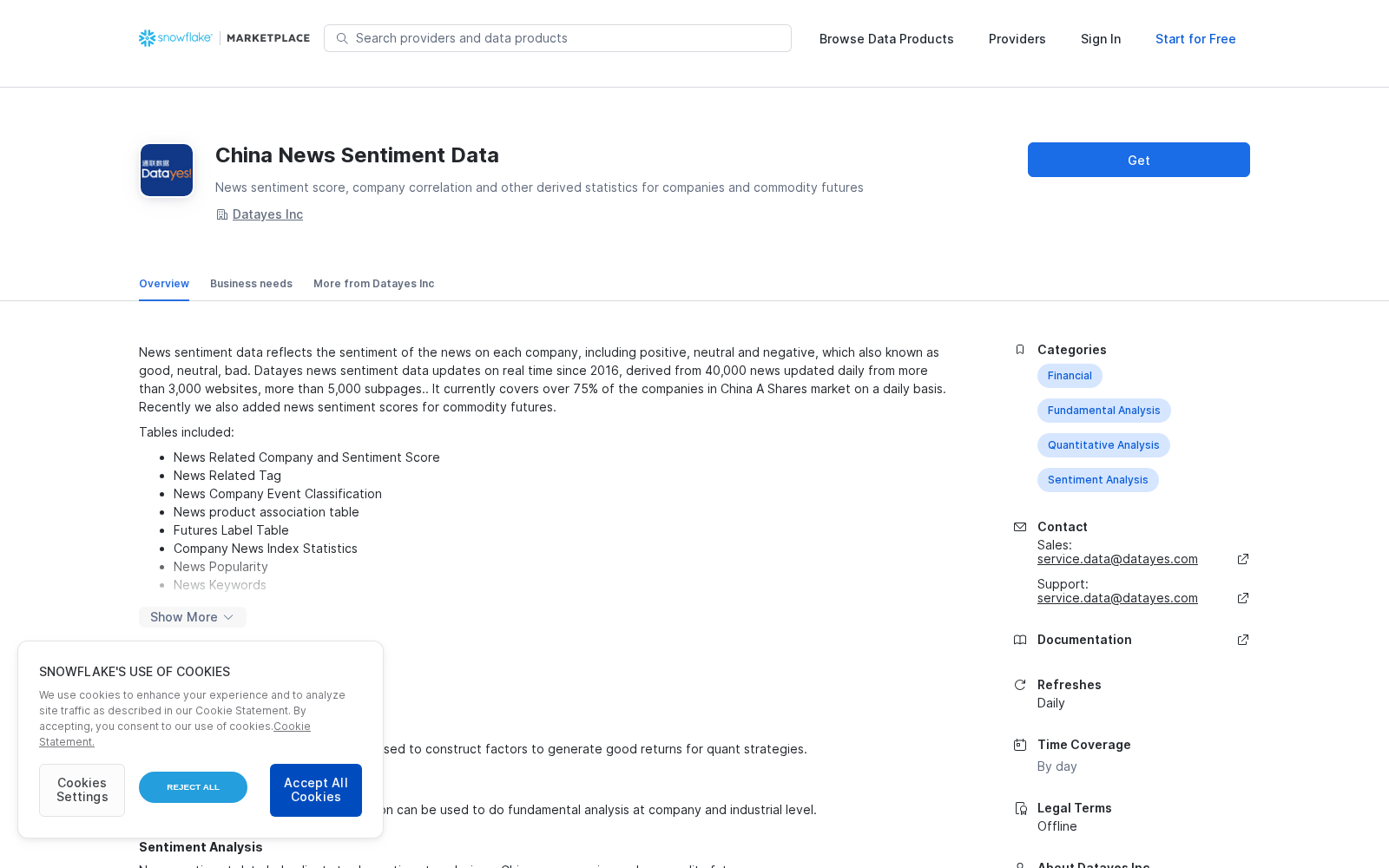This screenshot has width=1389, height=868.
Task: Click 'News Company Event Classification' list item
Action: tap(278, 494)
